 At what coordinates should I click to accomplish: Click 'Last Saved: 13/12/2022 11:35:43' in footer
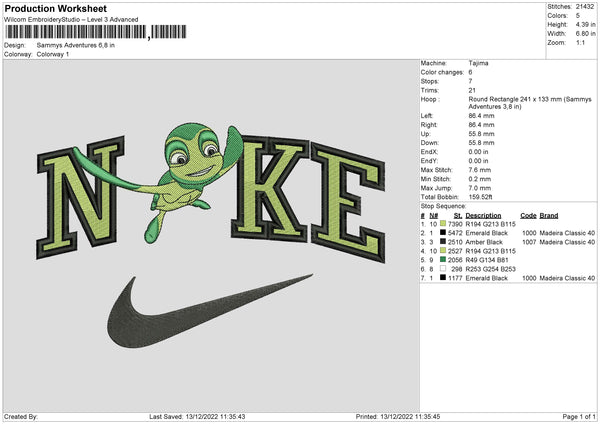coord(197,417)
